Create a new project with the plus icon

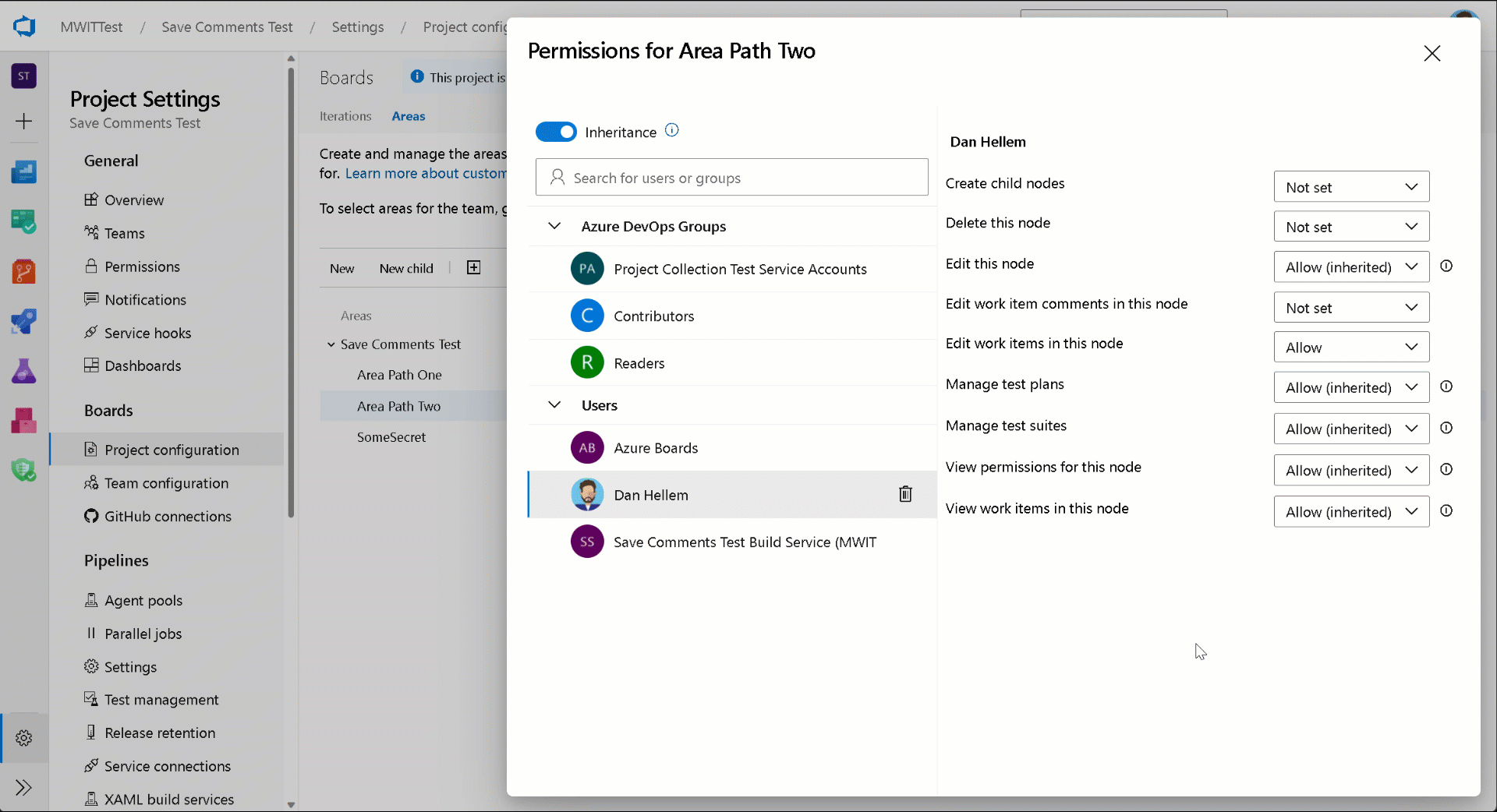point(24,121)
